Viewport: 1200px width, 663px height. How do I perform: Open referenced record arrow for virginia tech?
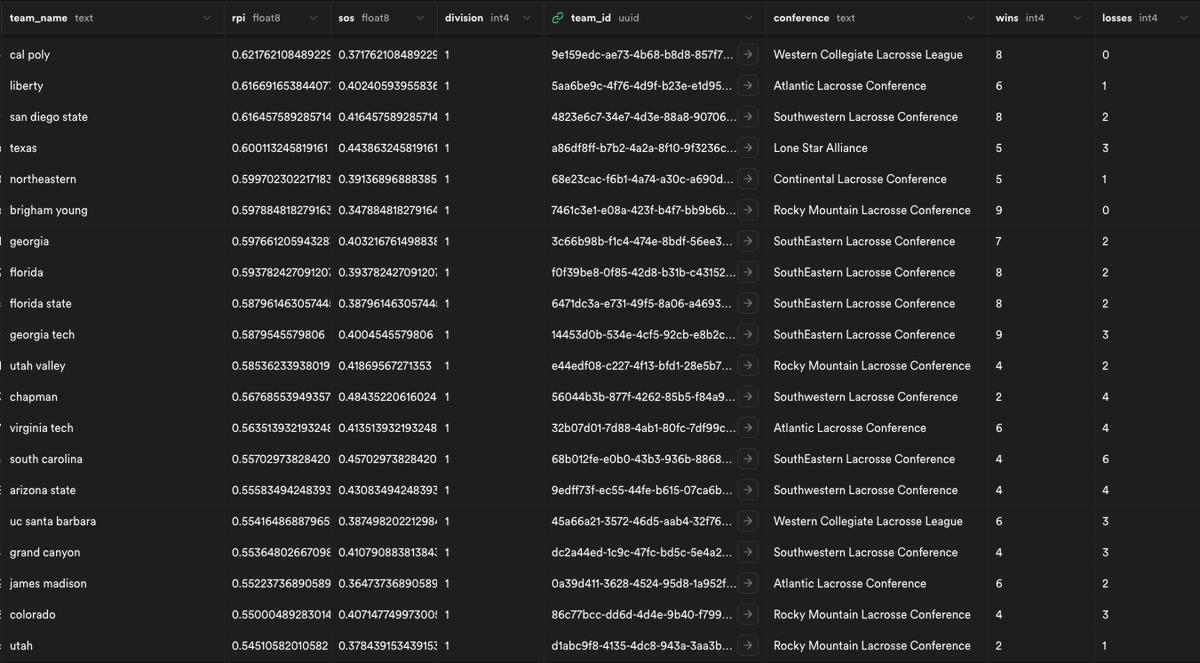[x=748, y=428]
